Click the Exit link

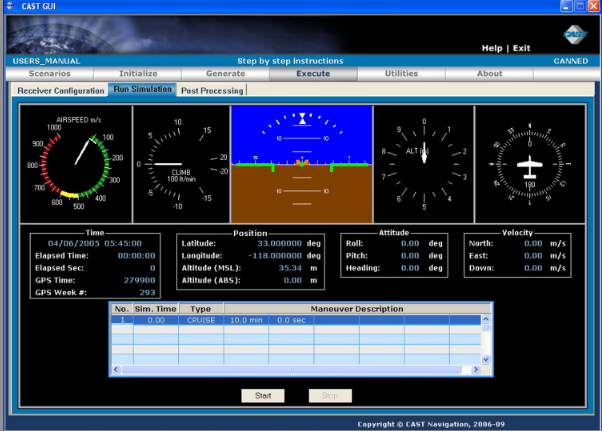pyautogui.click(x=521, y=48)
